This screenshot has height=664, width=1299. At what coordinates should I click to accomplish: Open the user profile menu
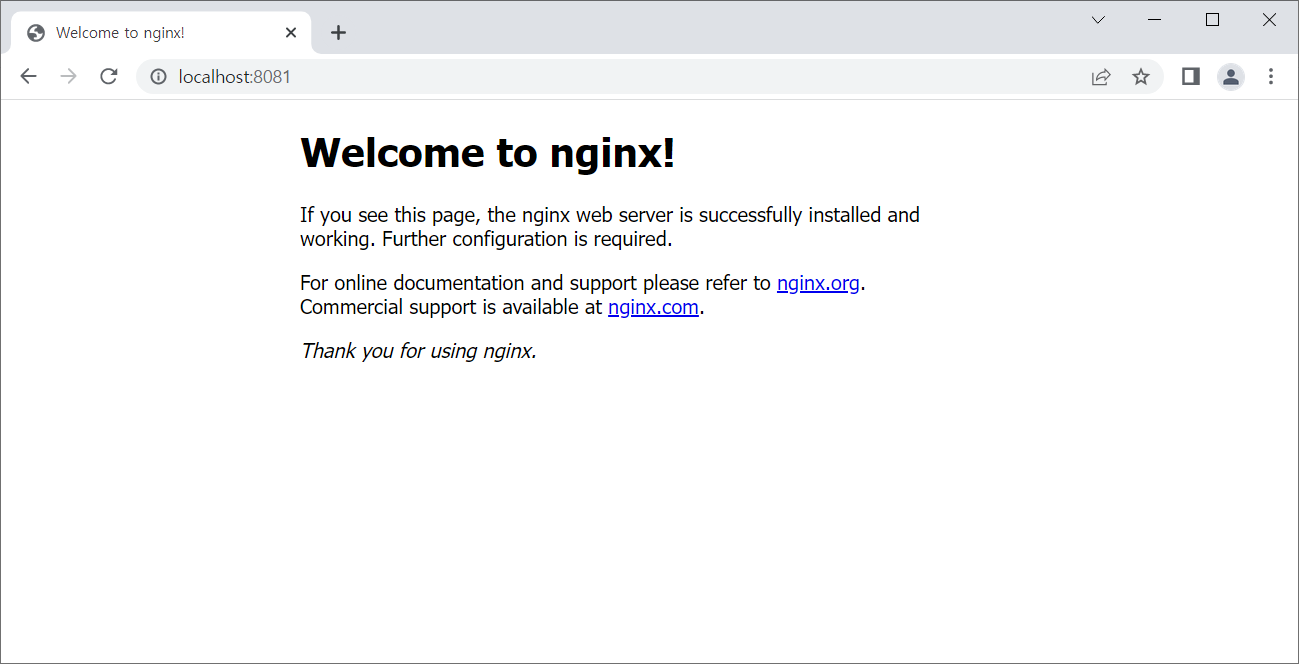coord(1231,76)
